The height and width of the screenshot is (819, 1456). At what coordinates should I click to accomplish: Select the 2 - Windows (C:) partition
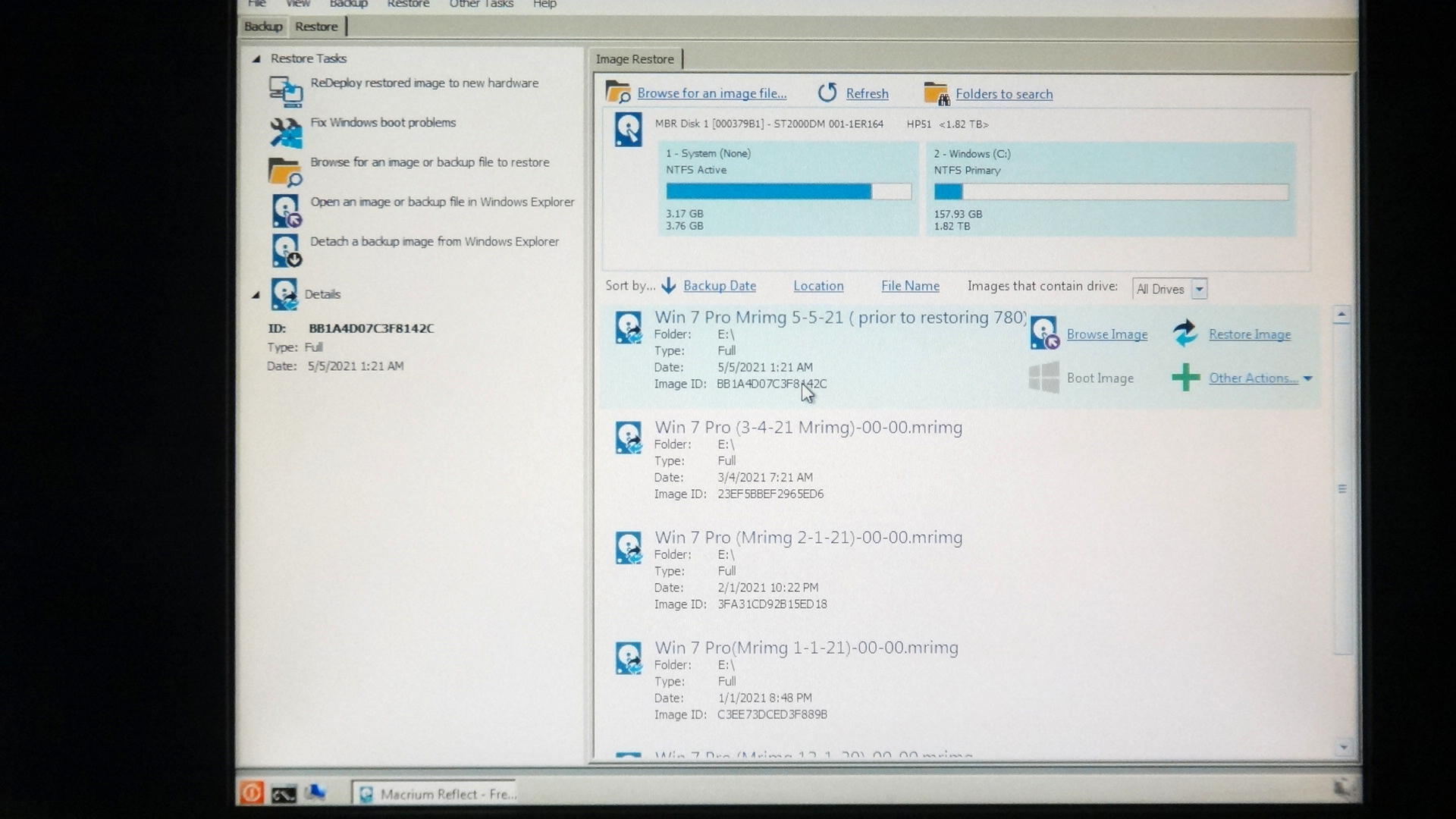click(x=1111, y=189)
